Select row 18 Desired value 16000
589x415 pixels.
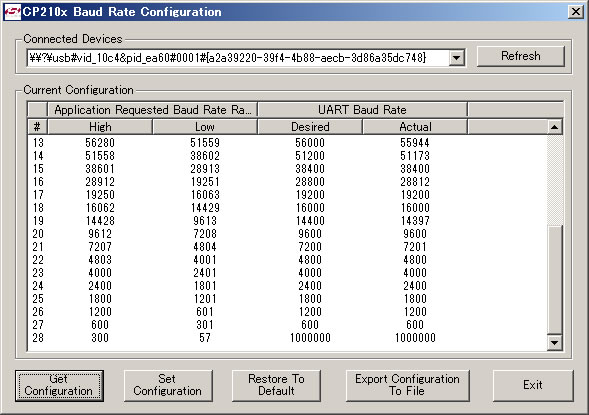[x=310, y=208]
